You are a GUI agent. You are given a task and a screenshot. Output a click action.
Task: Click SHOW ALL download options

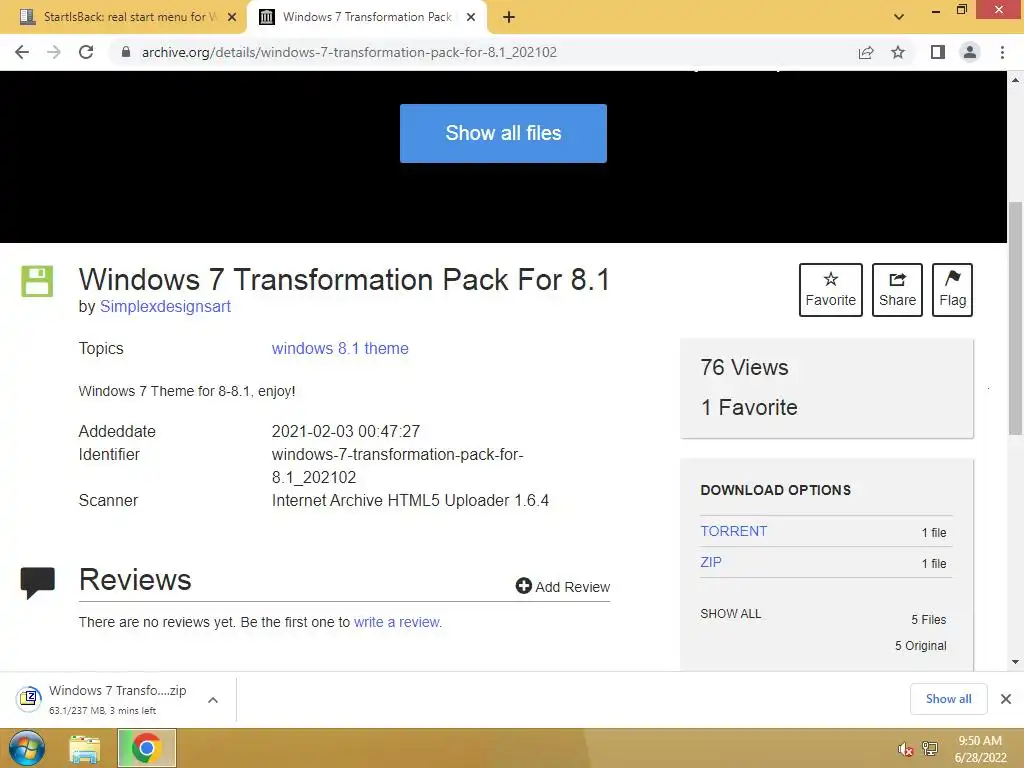(731, 614)
